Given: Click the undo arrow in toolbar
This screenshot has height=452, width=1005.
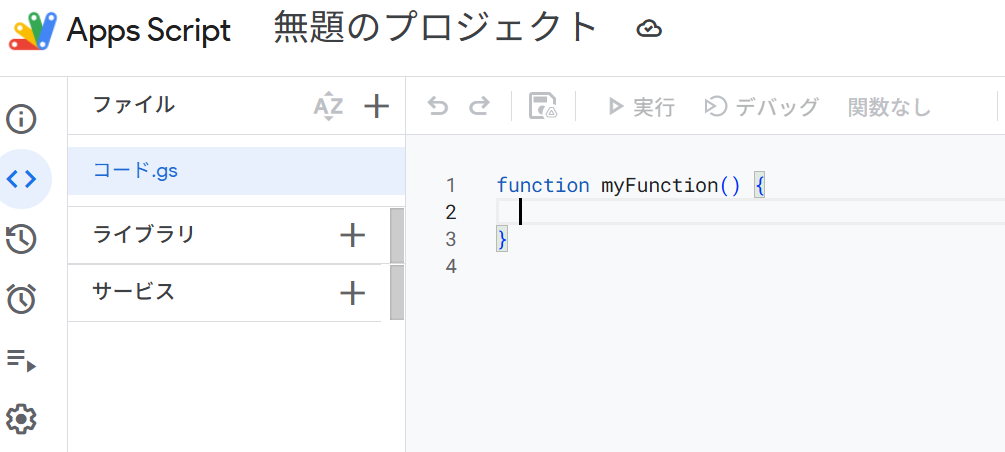Looking at the screenshot, I should pyautogui.click(x=438, y=107).
